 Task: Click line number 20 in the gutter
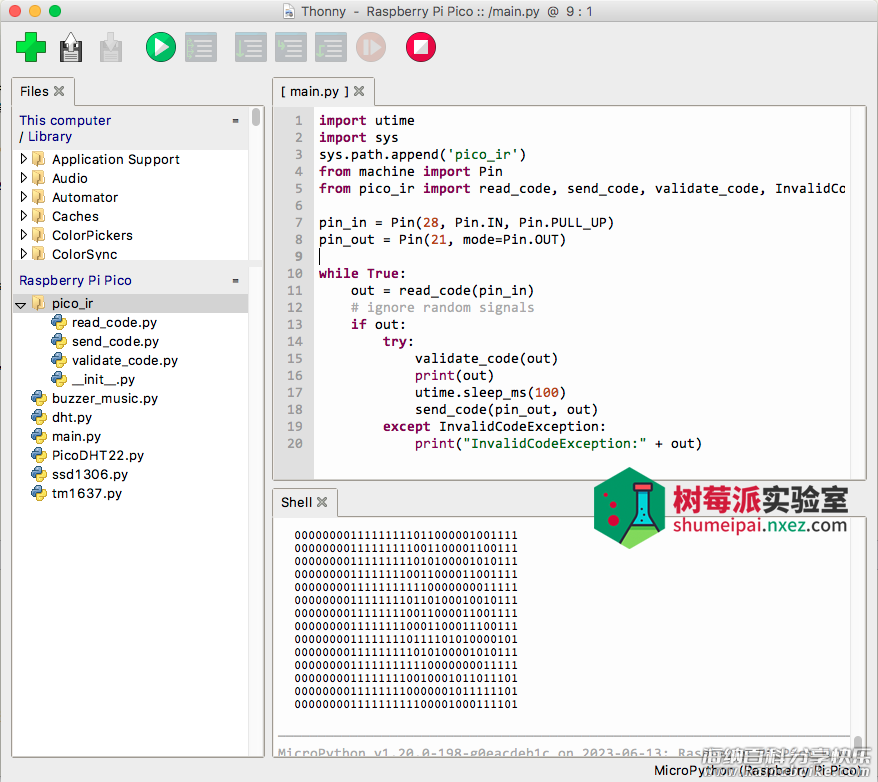point(295,443)
